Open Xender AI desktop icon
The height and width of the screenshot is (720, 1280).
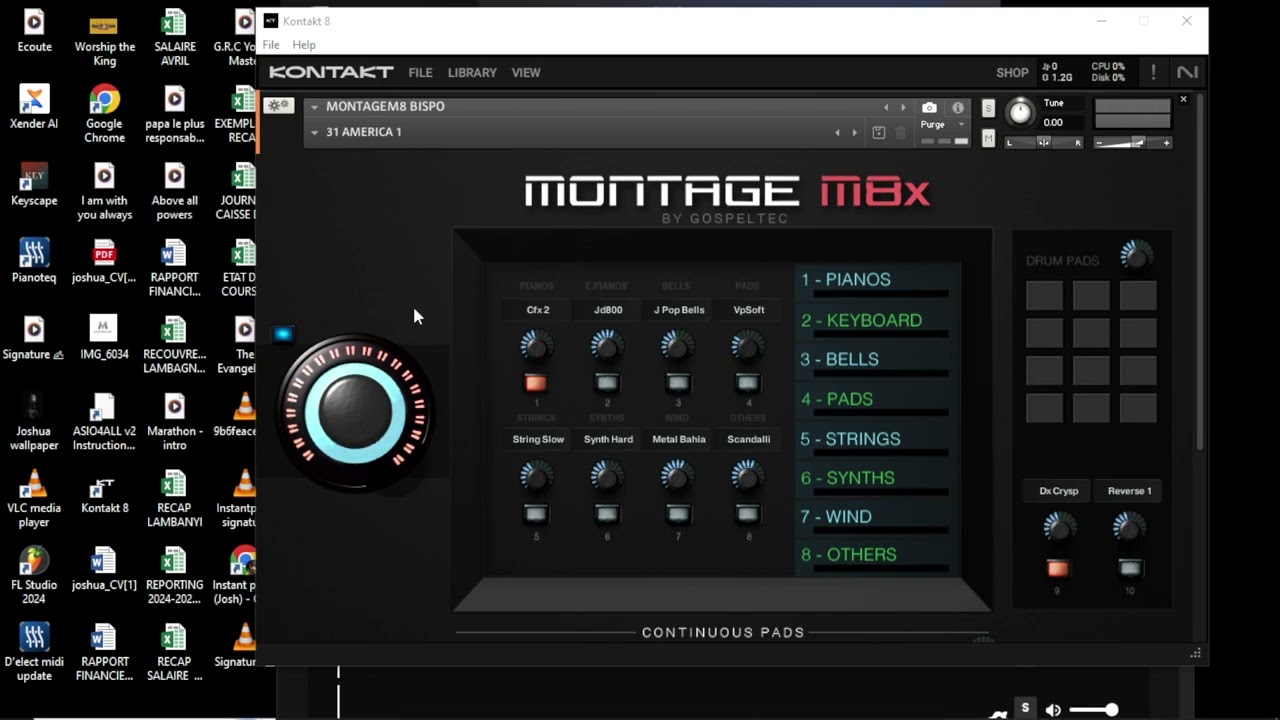34,108
